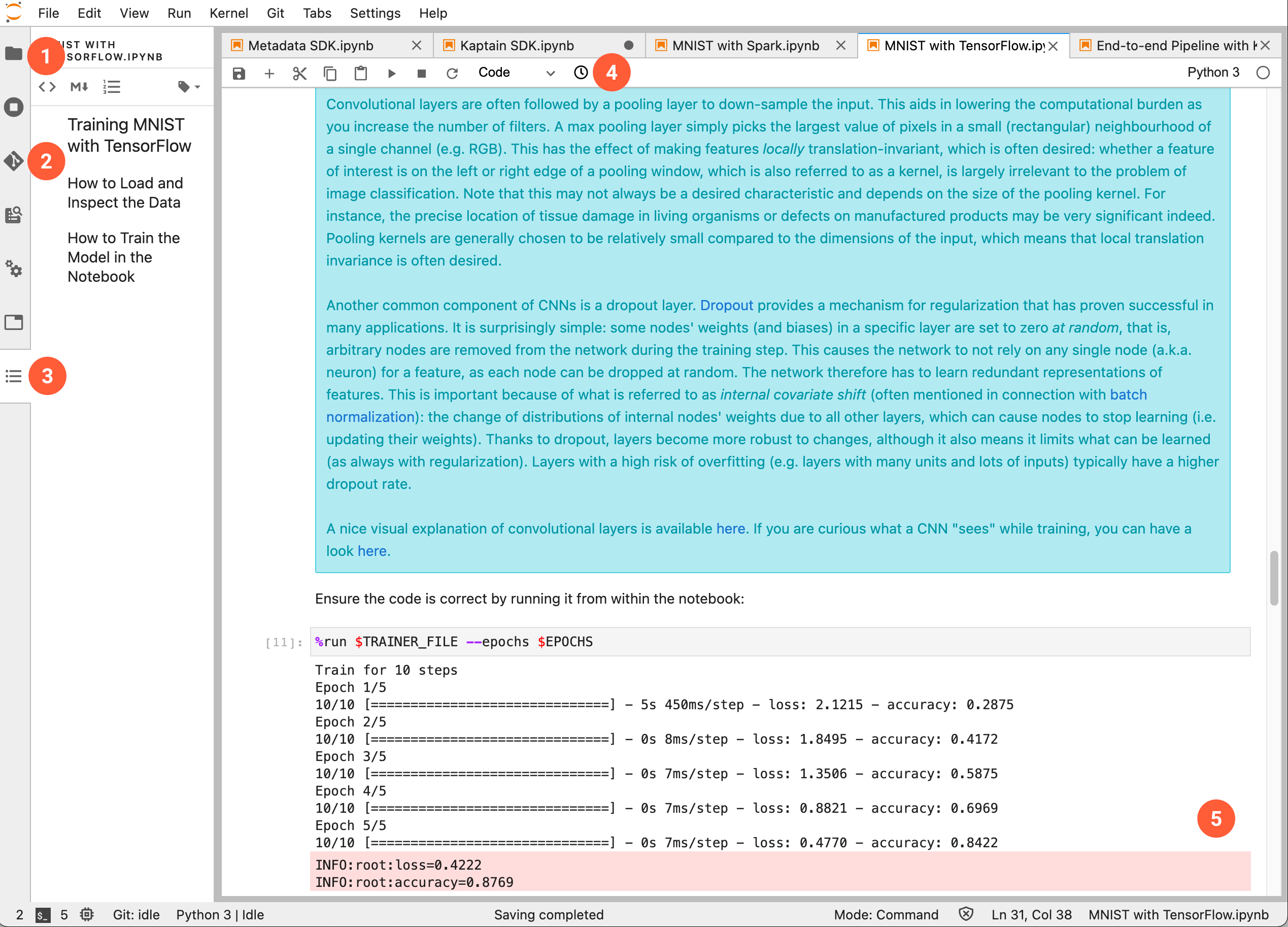The height and width of the screenshot is (927, 1288).
Task: Open the Edit menu
Action: point(89,13)
